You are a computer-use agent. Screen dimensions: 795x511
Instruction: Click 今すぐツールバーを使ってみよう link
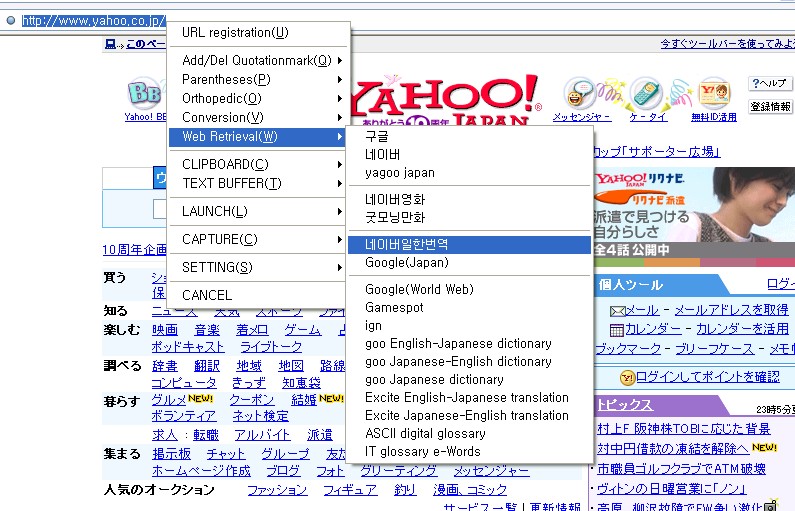(x=727, y=44)
